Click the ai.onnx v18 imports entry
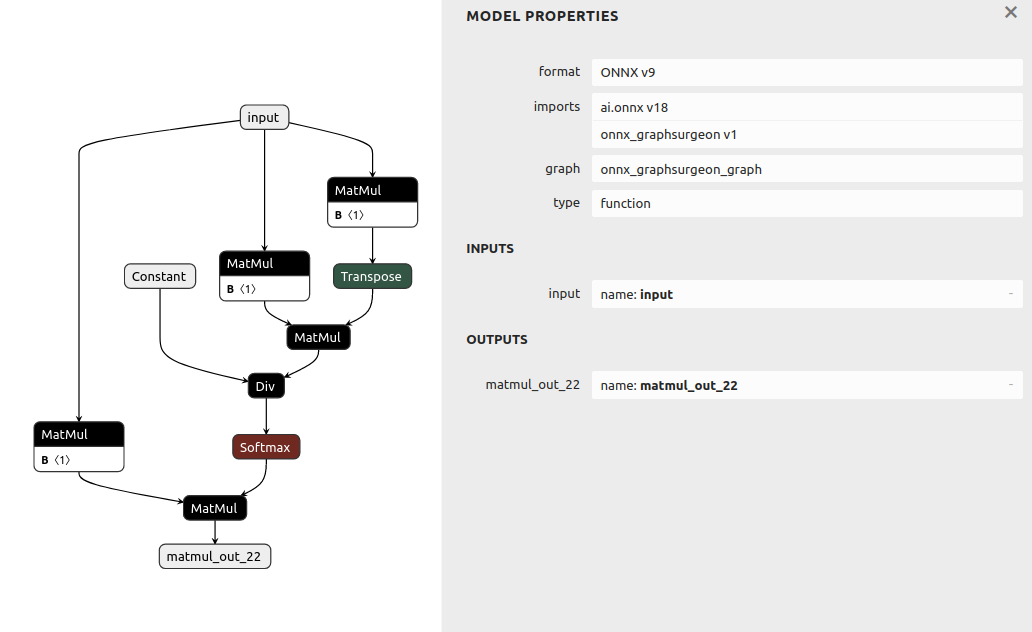 click(807, 107)
